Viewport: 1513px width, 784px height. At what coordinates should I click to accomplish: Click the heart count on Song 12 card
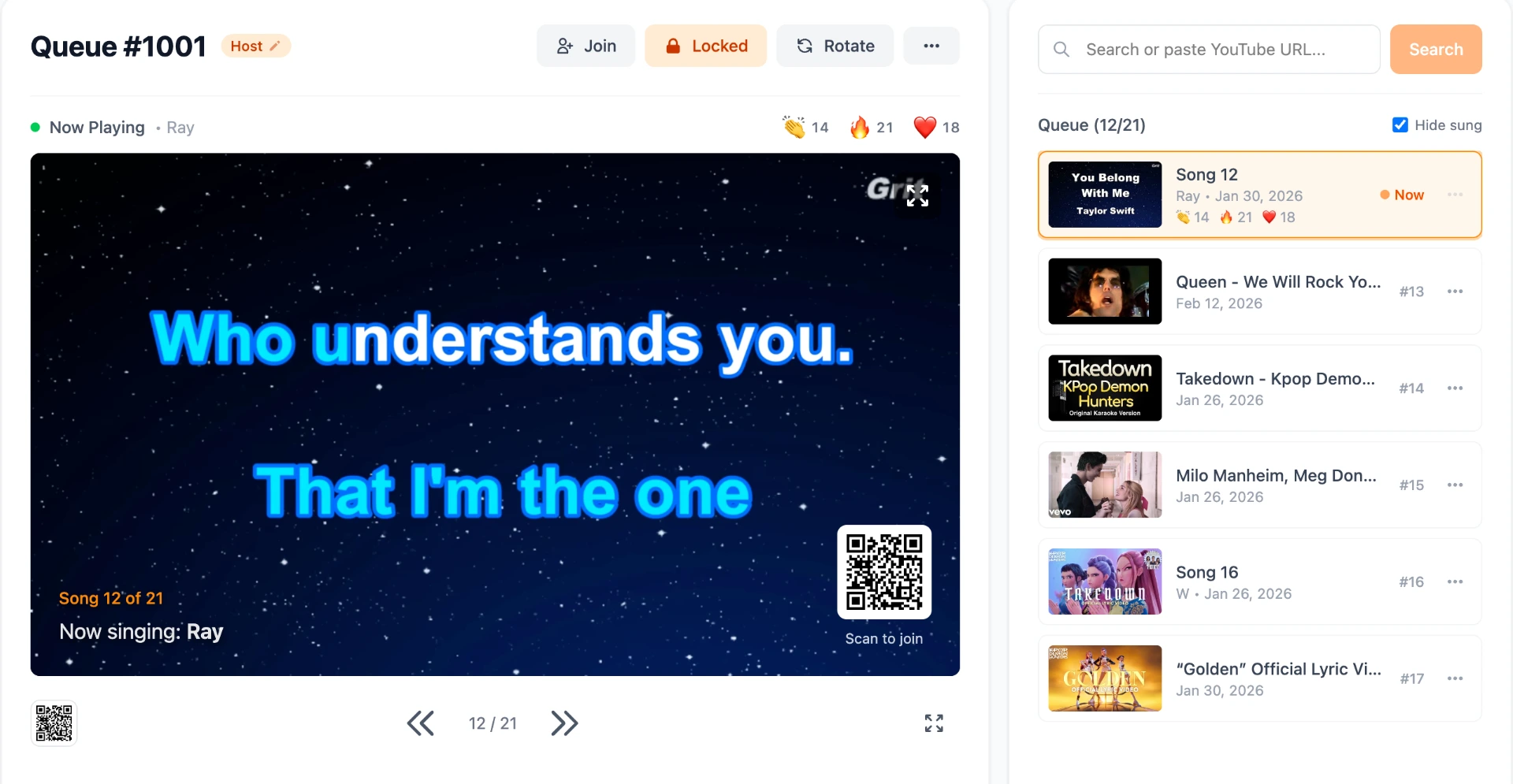[1279, 217]
